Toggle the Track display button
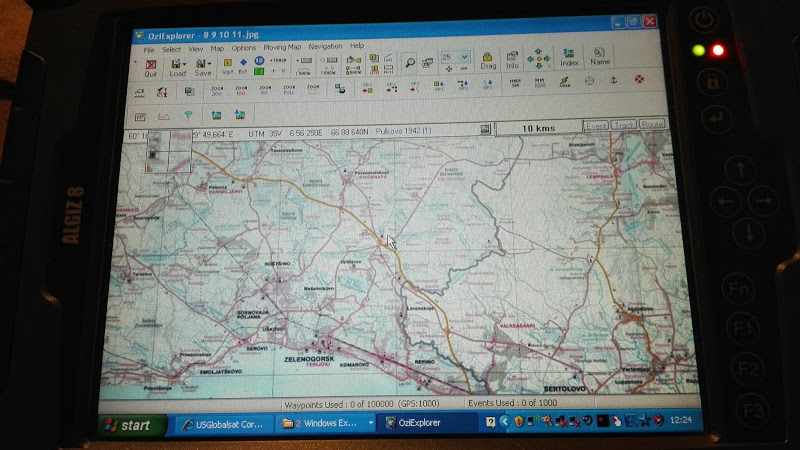Viewport: 800px width, 450px height. [623, 126]
